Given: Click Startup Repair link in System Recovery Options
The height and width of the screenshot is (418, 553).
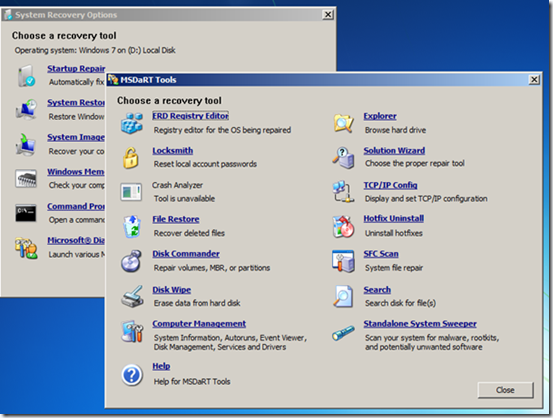Looking at the screenshot, I should pos(77,68).
